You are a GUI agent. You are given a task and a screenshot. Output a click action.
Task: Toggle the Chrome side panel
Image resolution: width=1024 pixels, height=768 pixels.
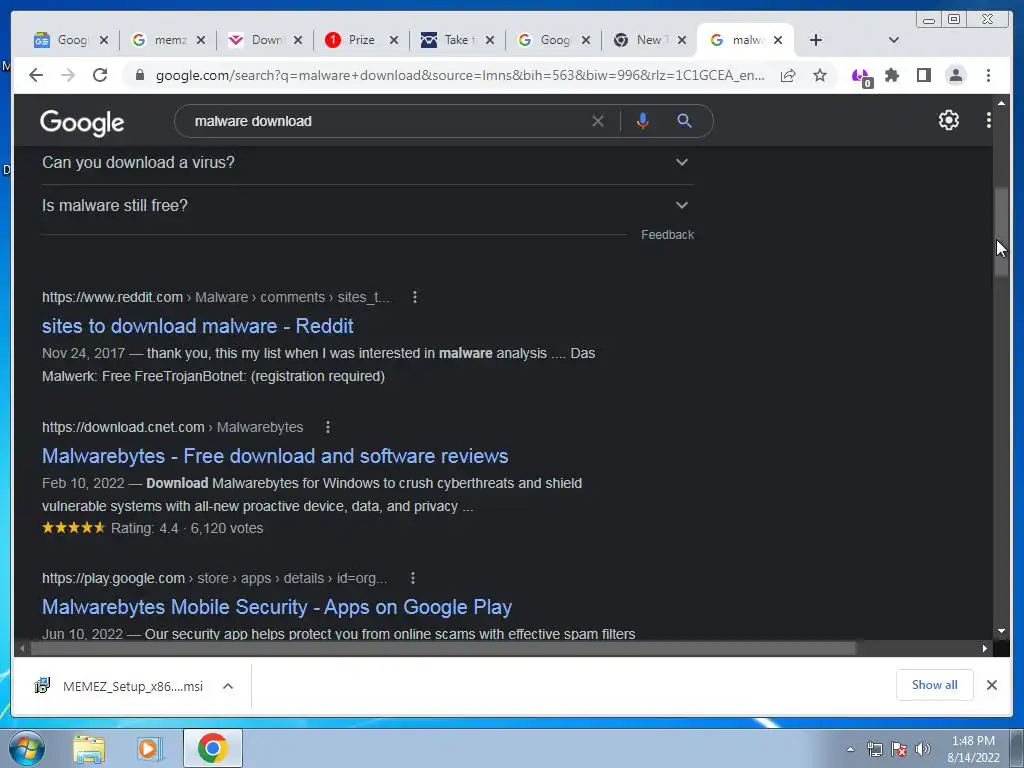[923, 75]
